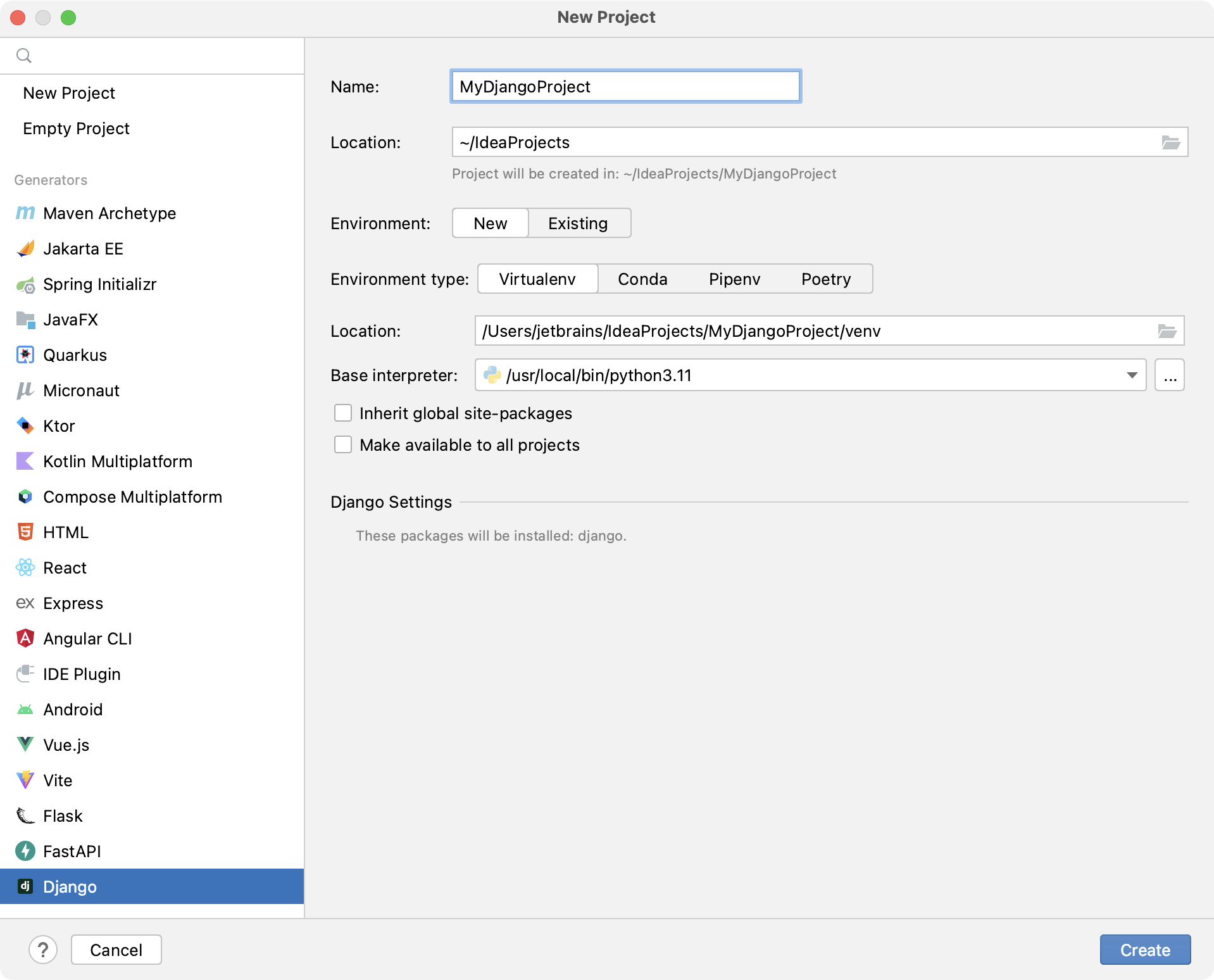Choose the Quarkus generator icon
The width and height of the screenshot is (1214, 980).
pyautogui.click(x=25, y=355)
